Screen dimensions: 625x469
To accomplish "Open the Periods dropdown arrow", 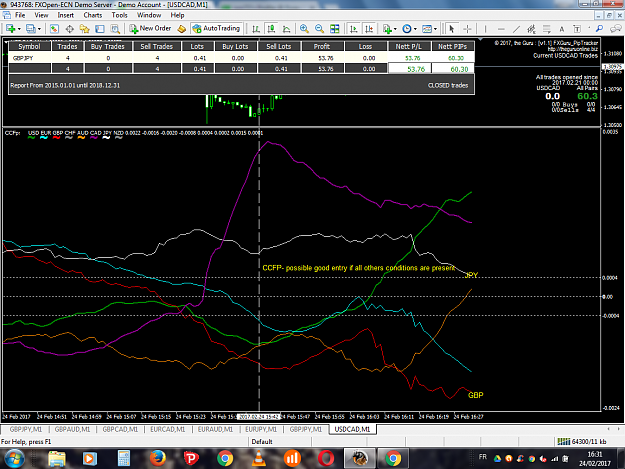I will click(415, 29).
